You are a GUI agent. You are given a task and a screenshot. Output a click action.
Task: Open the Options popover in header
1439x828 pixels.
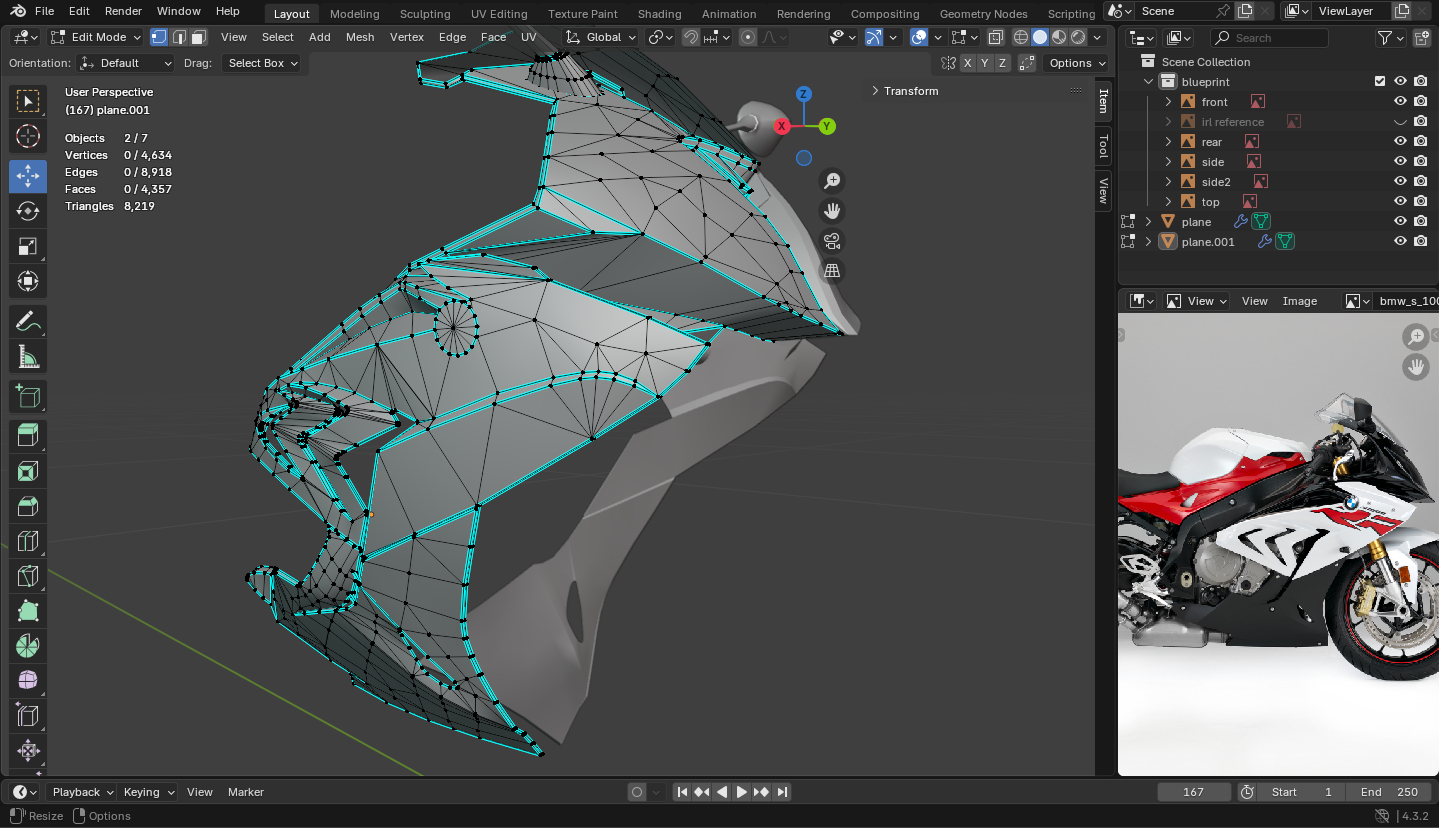pyautogui.click(x=1076, y=63)
